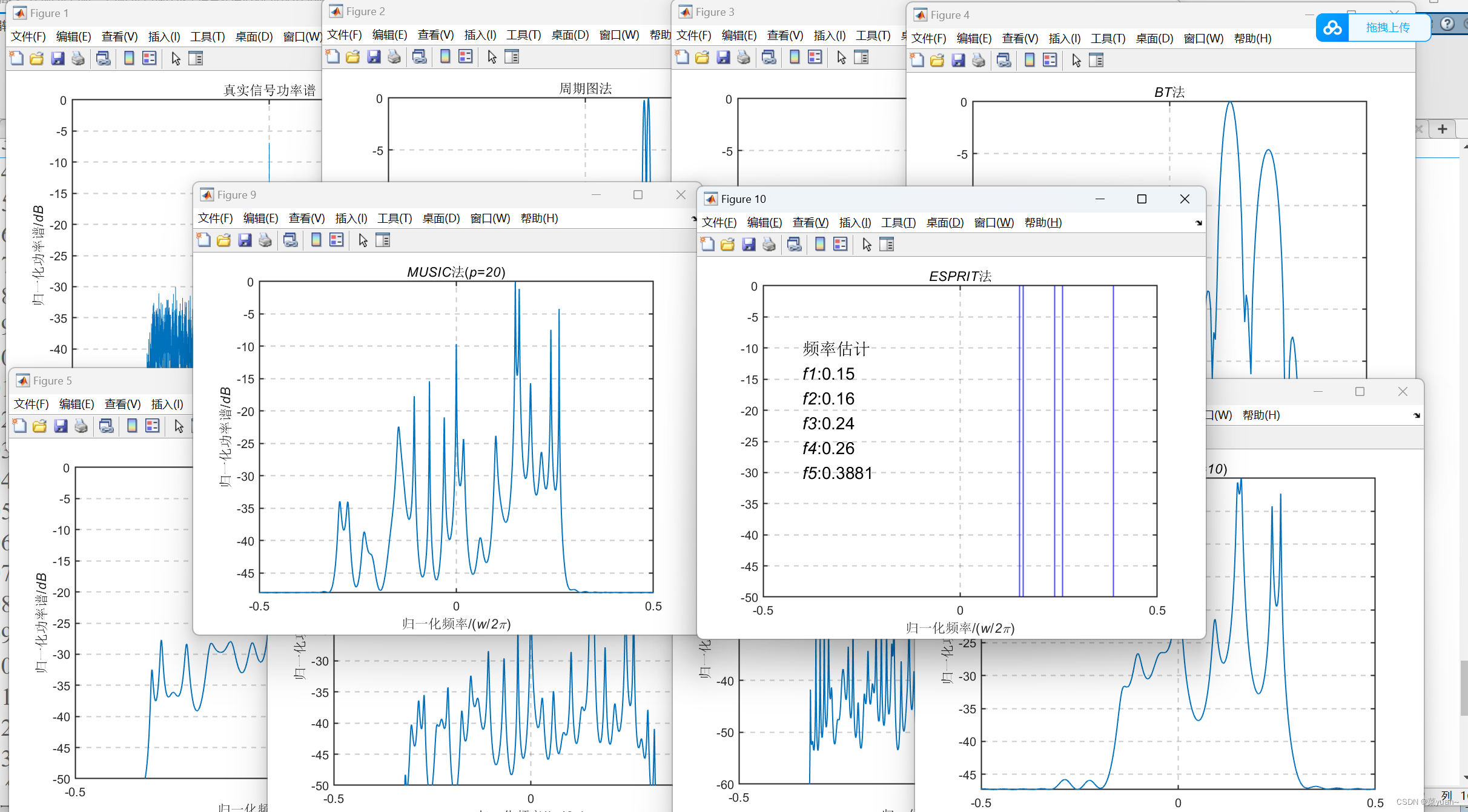Click Save icon in Figure 5 toolbar
The image size is (1468, 812).
[61, 426]
